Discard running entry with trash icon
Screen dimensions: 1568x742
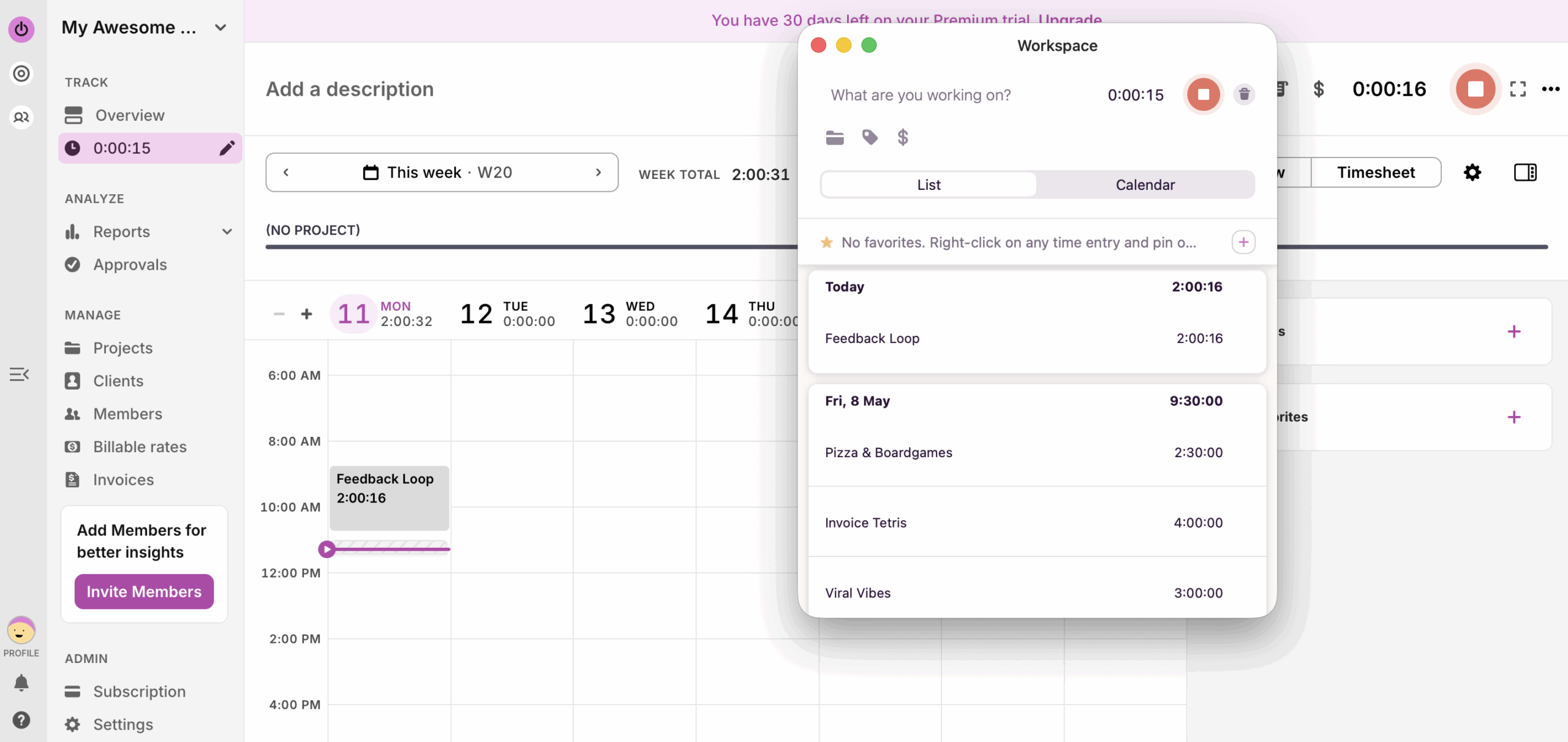[1244, 94]
